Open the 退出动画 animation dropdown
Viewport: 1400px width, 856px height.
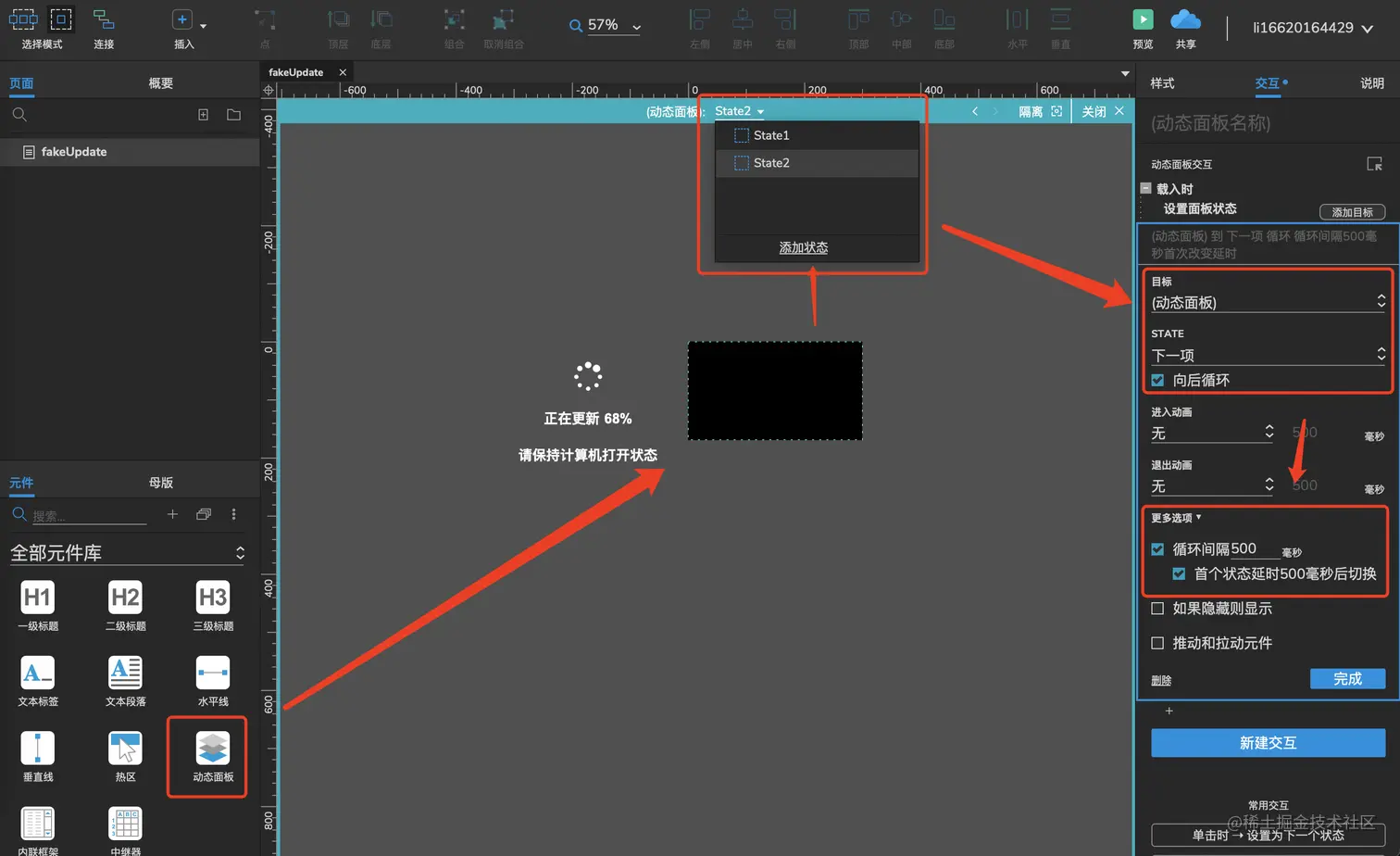1212,485
